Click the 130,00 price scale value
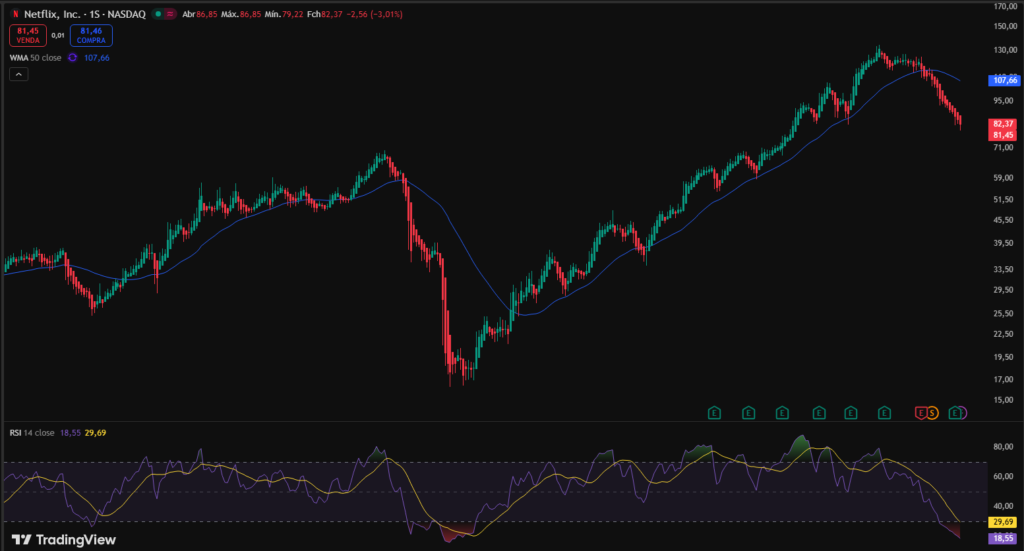 click(x=1006, y=50)
